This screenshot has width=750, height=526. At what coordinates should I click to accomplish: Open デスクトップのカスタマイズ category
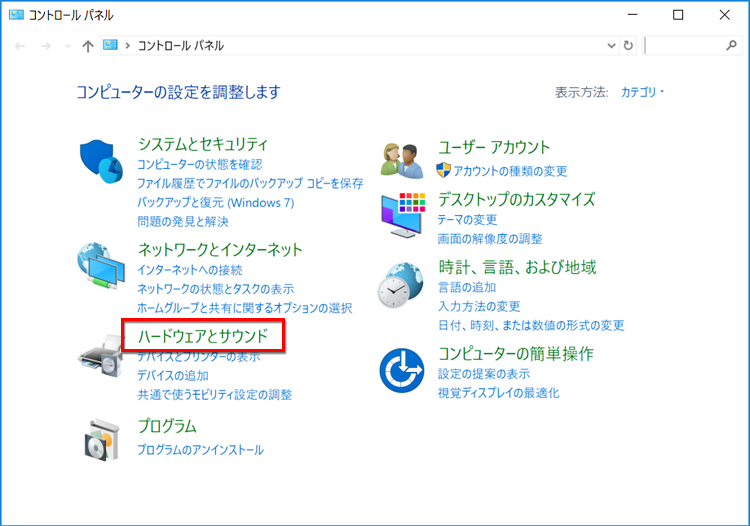pyautogui.click(x=517, y=199)
